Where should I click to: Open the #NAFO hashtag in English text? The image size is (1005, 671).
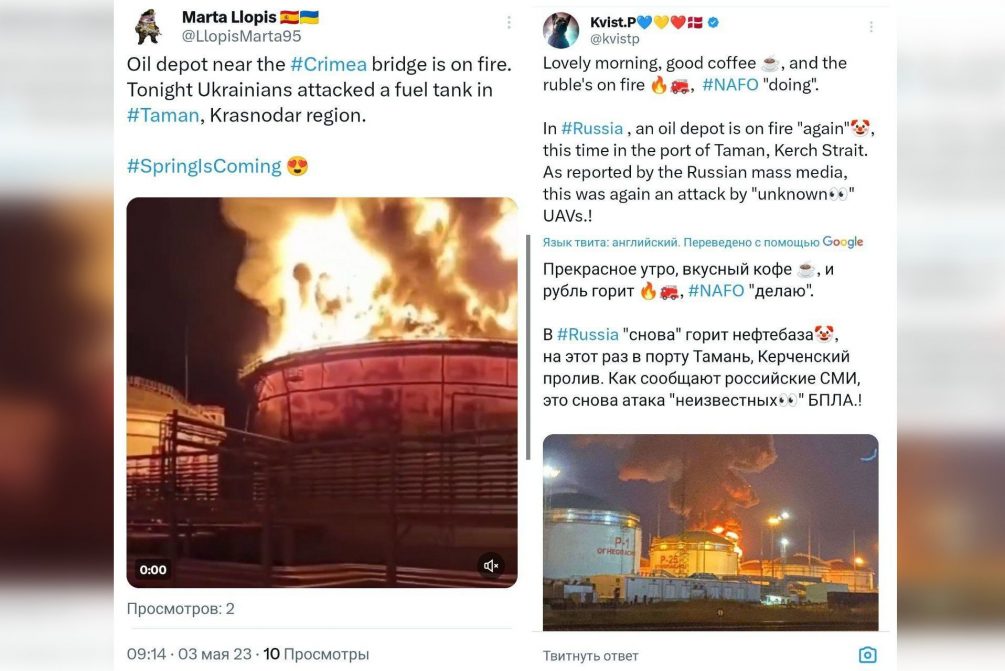click(x=730, y=85)
